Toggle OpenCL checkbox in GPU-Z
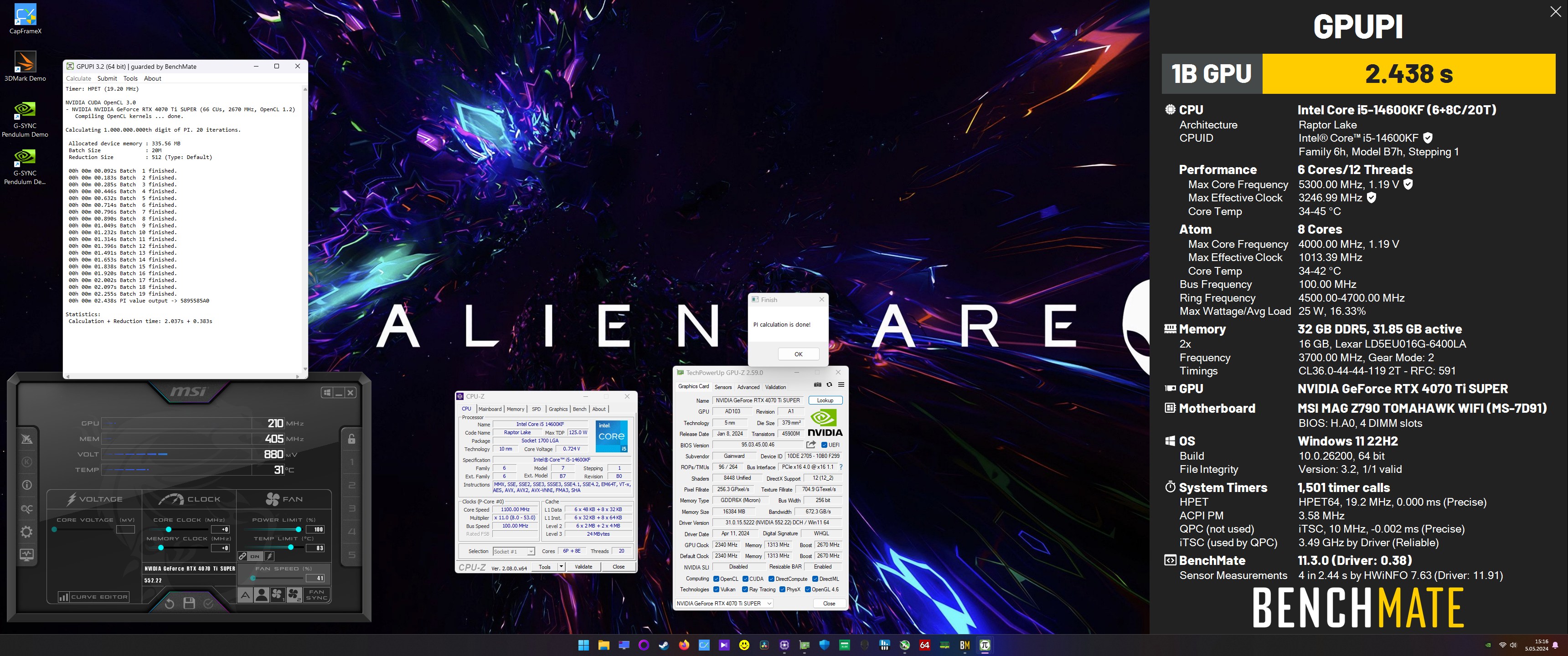Viewport: 1568px width, 656px height. pyautogui.click(x=717, y=579)
